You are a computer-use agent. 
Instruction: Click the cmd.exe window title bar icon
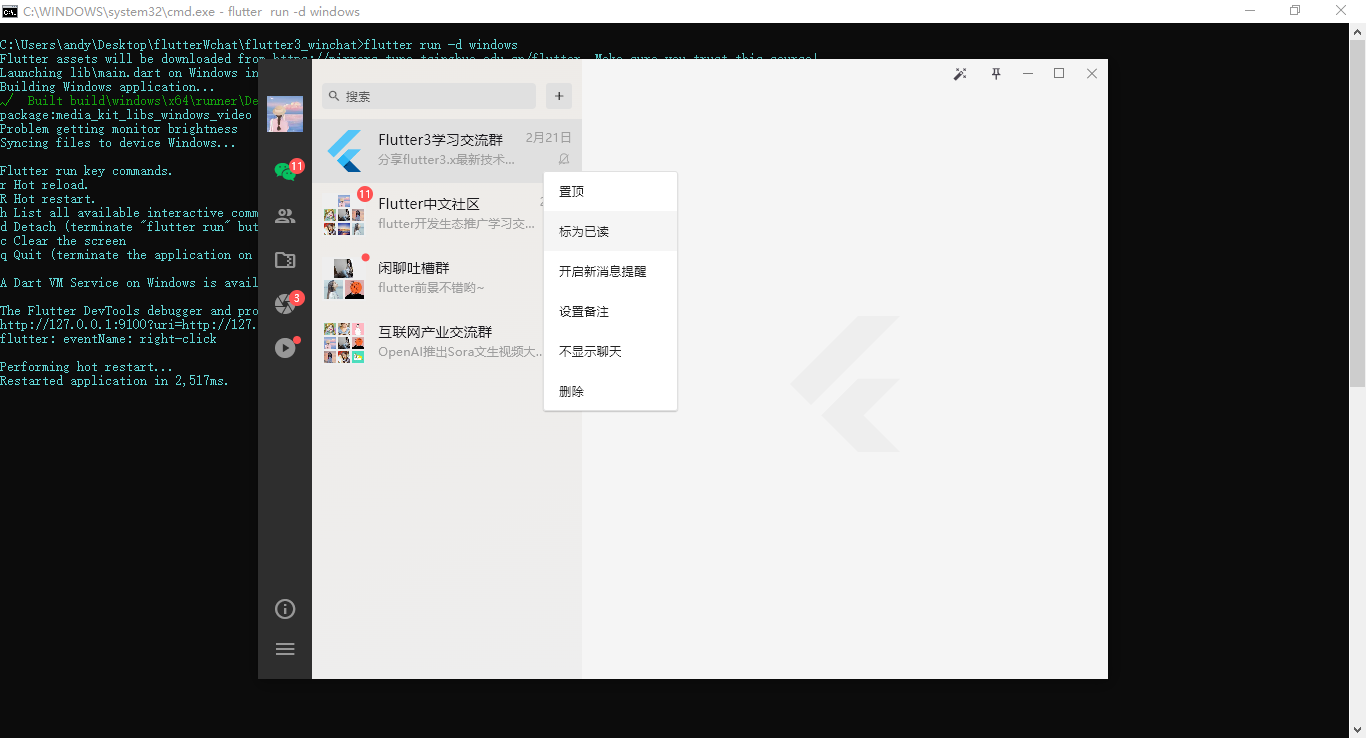point(10,11)
